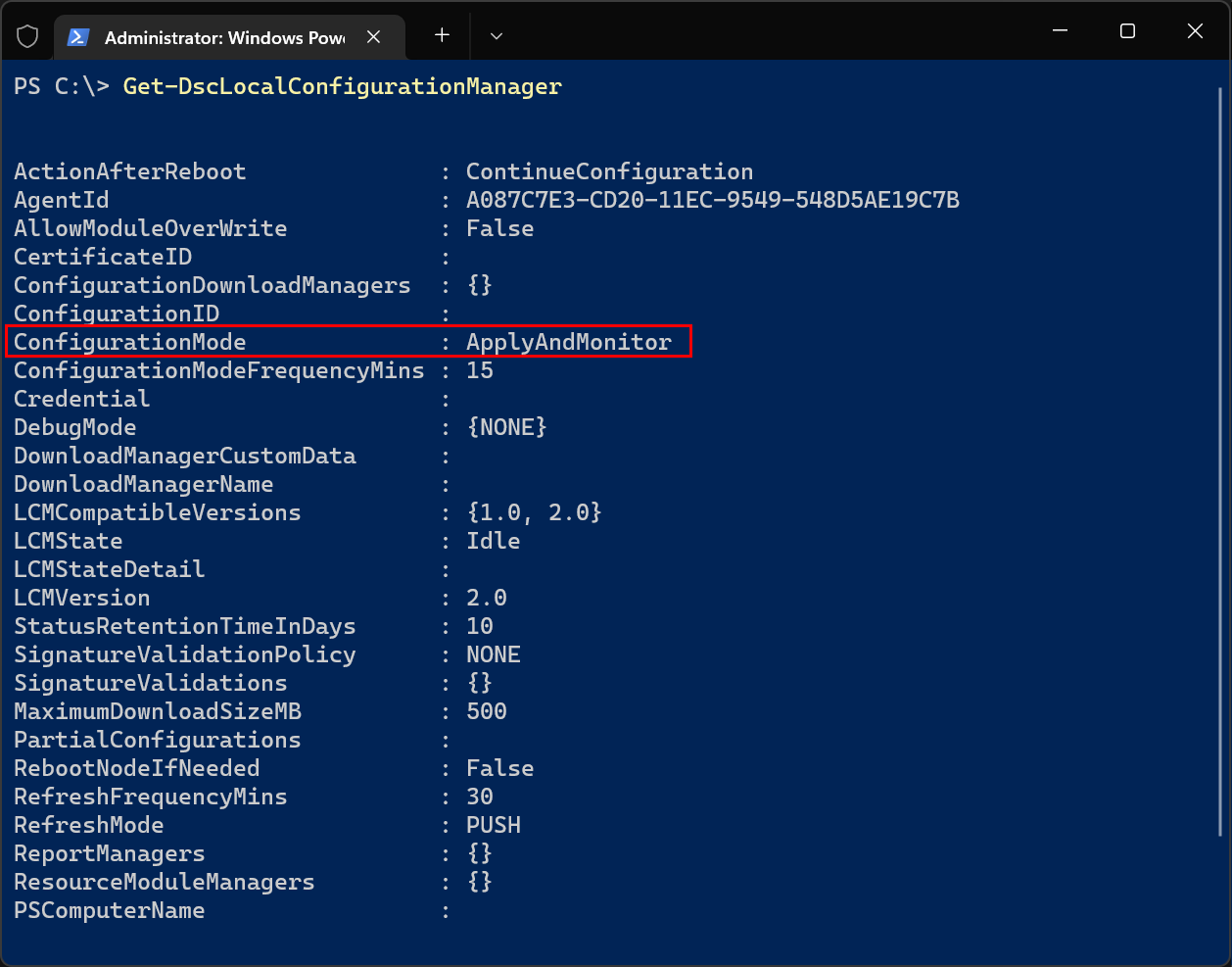Click the {} value of ReportManagers

point(480,853)
